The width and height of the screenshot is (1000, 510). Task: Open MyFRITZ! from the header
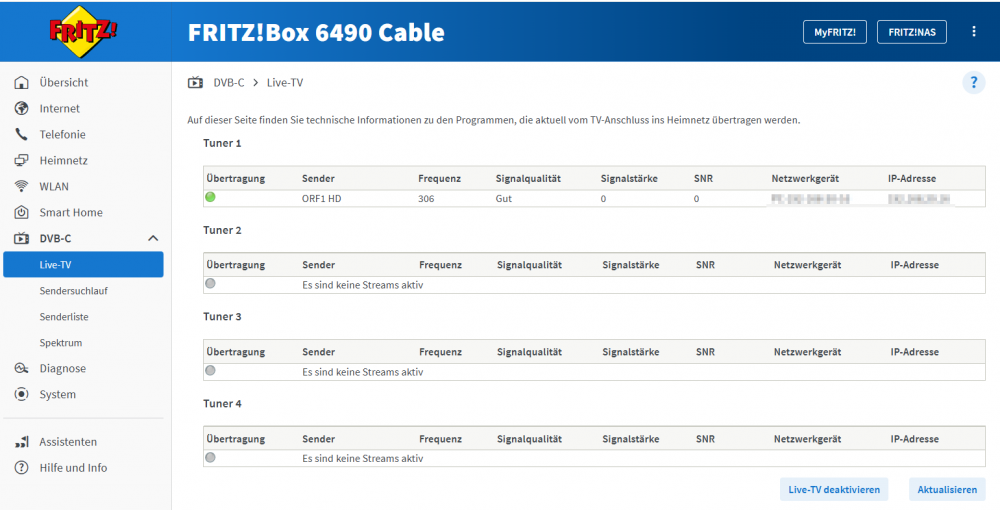pos(834,32)
